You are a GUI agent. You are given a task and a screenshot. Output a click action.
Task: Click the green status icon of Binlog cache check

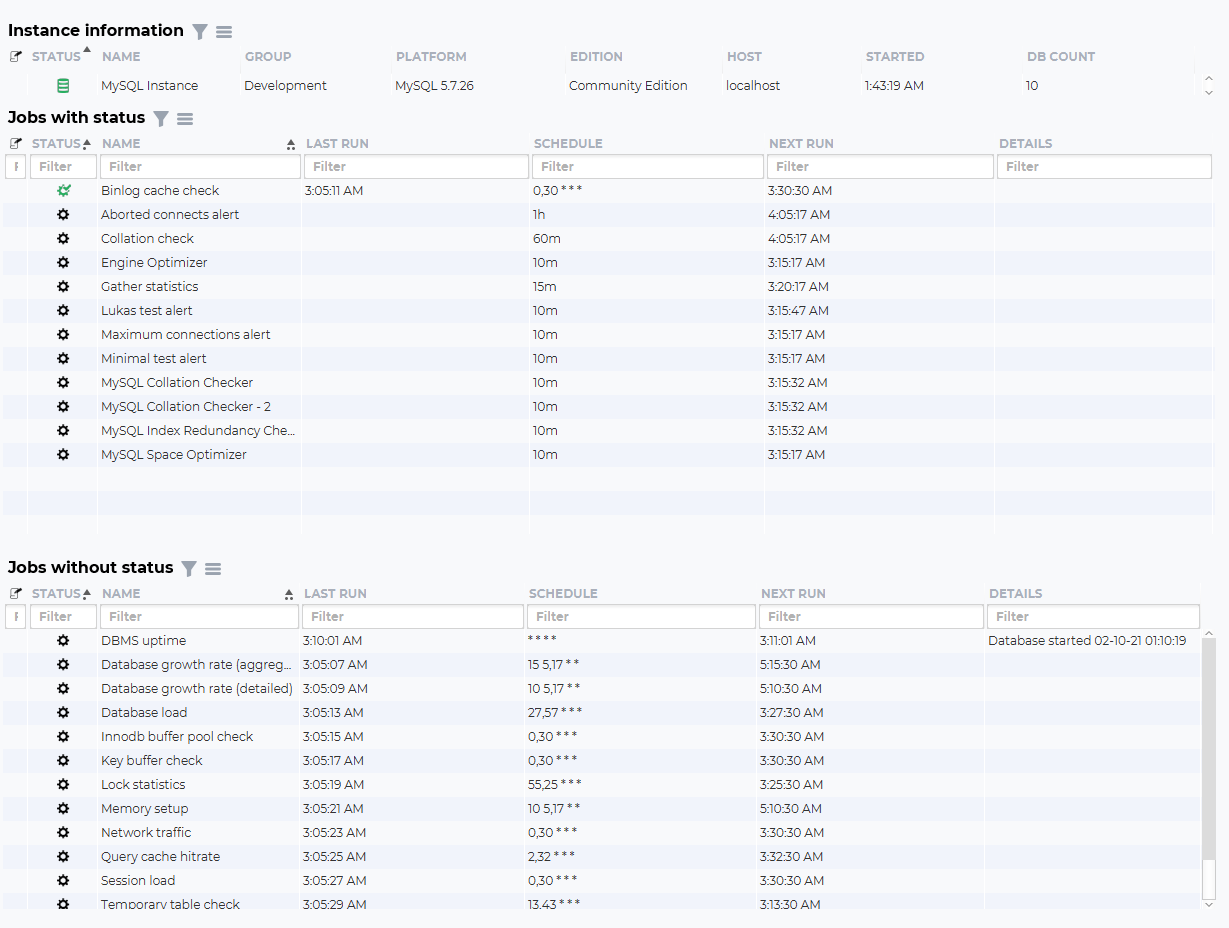[x=64, y=190]
